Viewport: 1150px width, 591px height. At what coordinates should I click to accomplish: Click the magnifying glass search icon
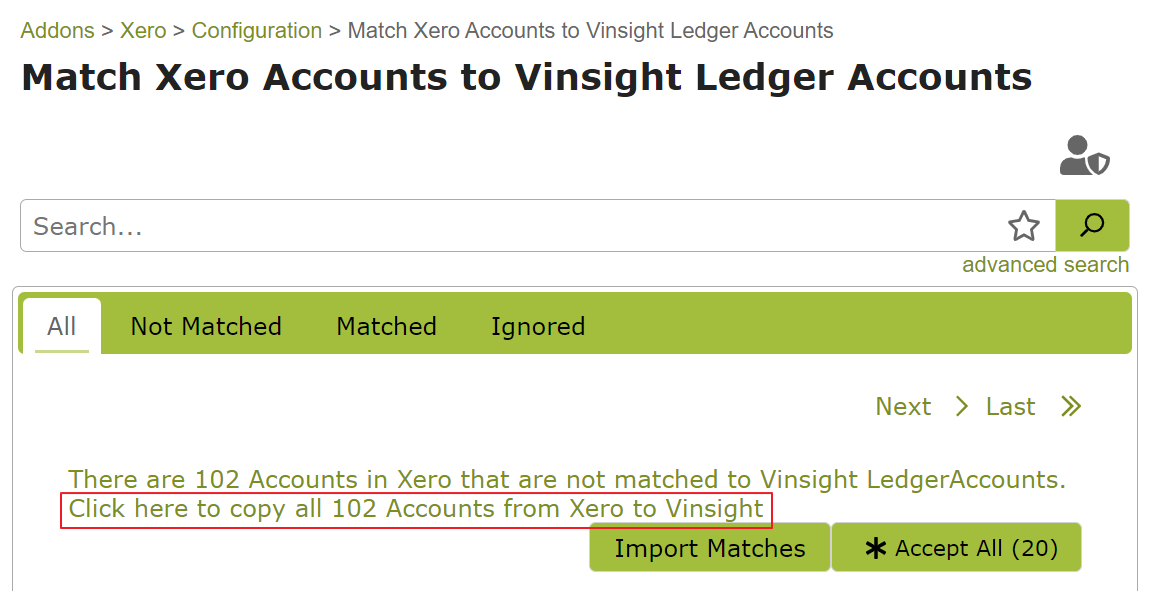click(1092, 225)
